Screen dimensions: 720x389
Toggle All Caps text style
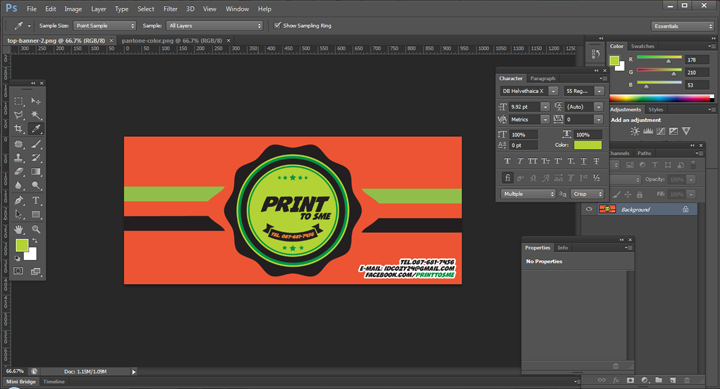pos(532,161)
